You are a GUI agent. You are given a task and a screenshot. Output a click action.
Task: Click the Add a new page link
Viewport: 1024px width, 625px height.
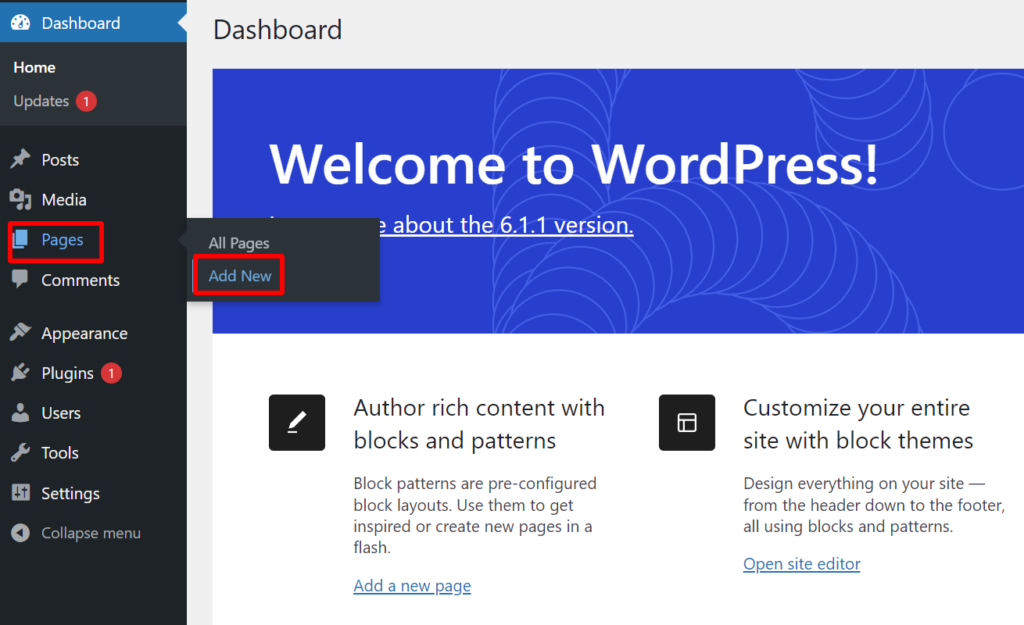coord(412,585)
